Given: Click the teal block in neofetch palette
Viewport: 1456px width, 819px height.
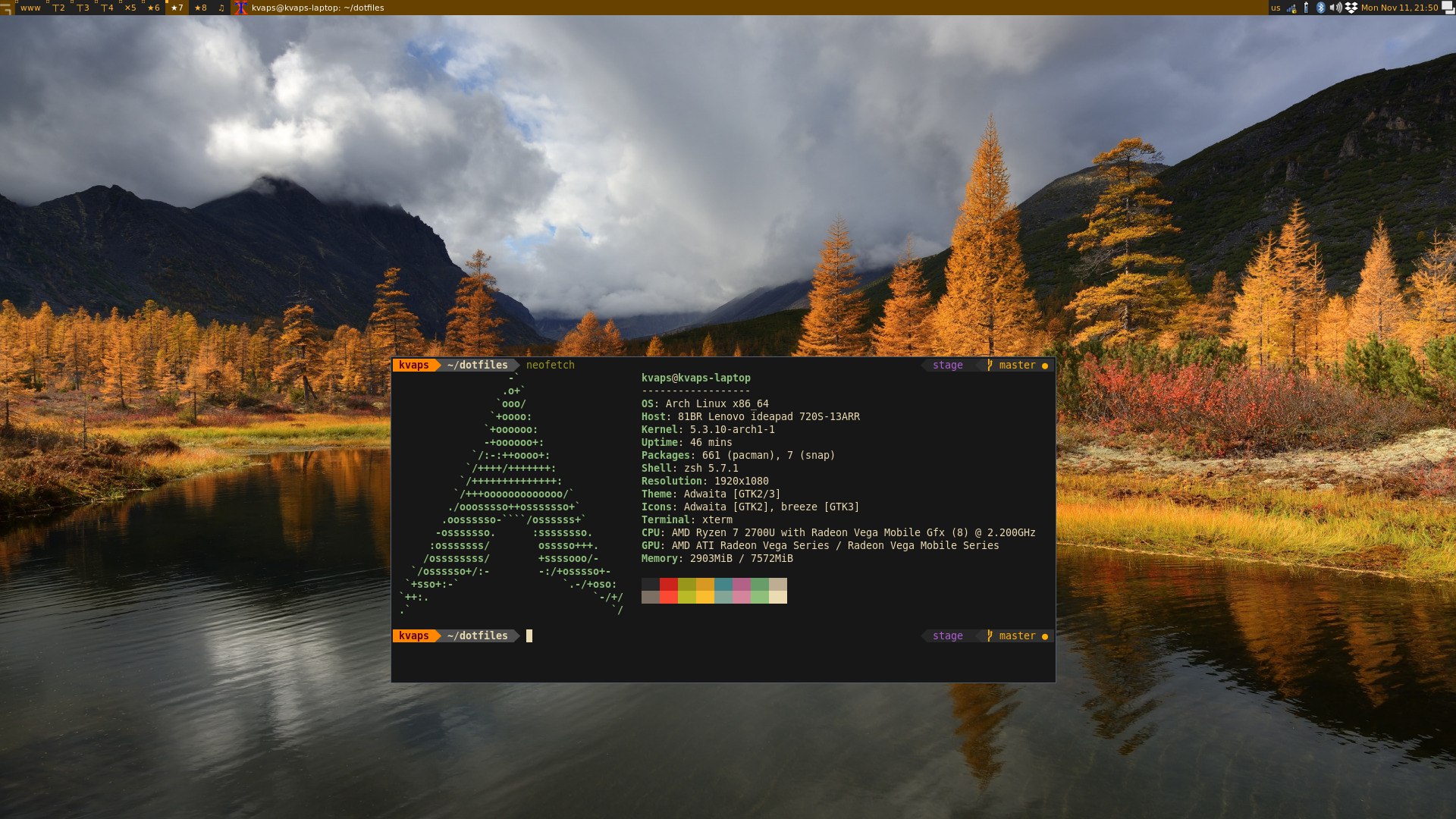Looking at the screenshot, I should click(723, 584).
